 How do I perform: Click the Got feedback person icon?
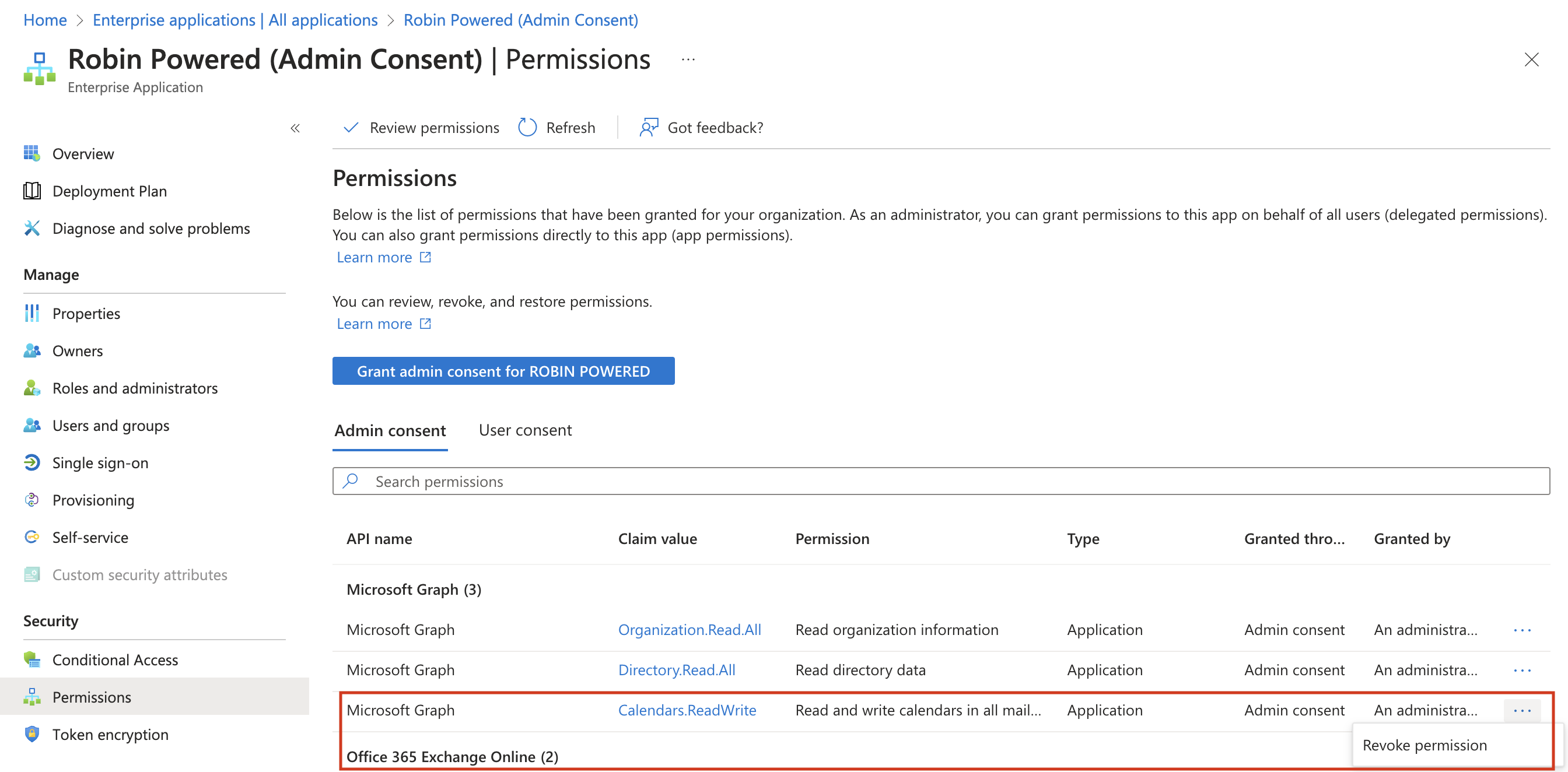(x=648, y=127)
